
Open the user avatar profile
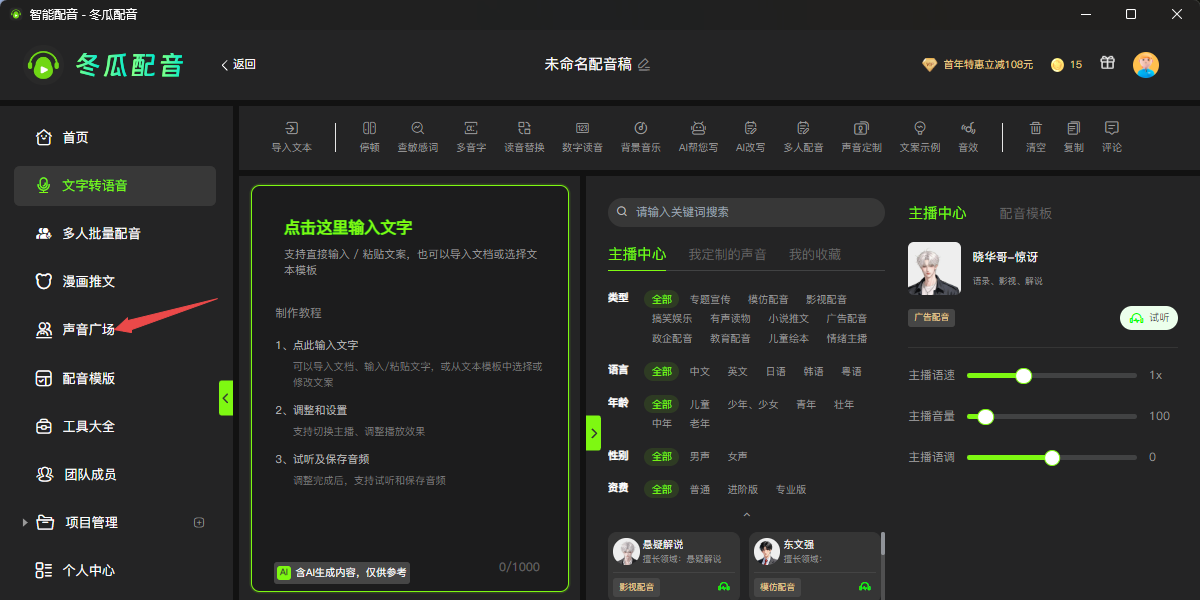(1146, 64)
